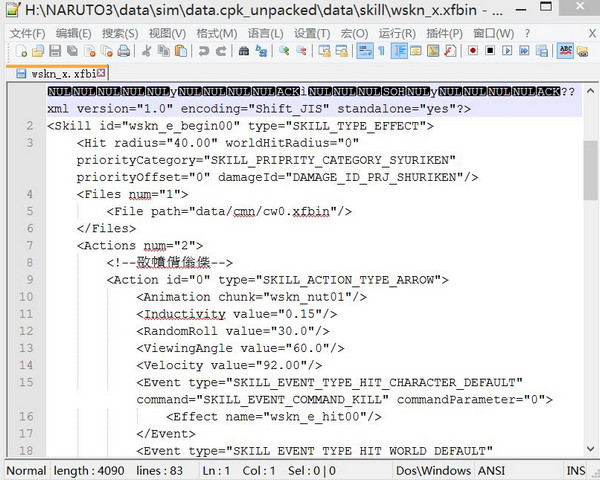Toggle the INS insert mode indicator

coord(576,470)
